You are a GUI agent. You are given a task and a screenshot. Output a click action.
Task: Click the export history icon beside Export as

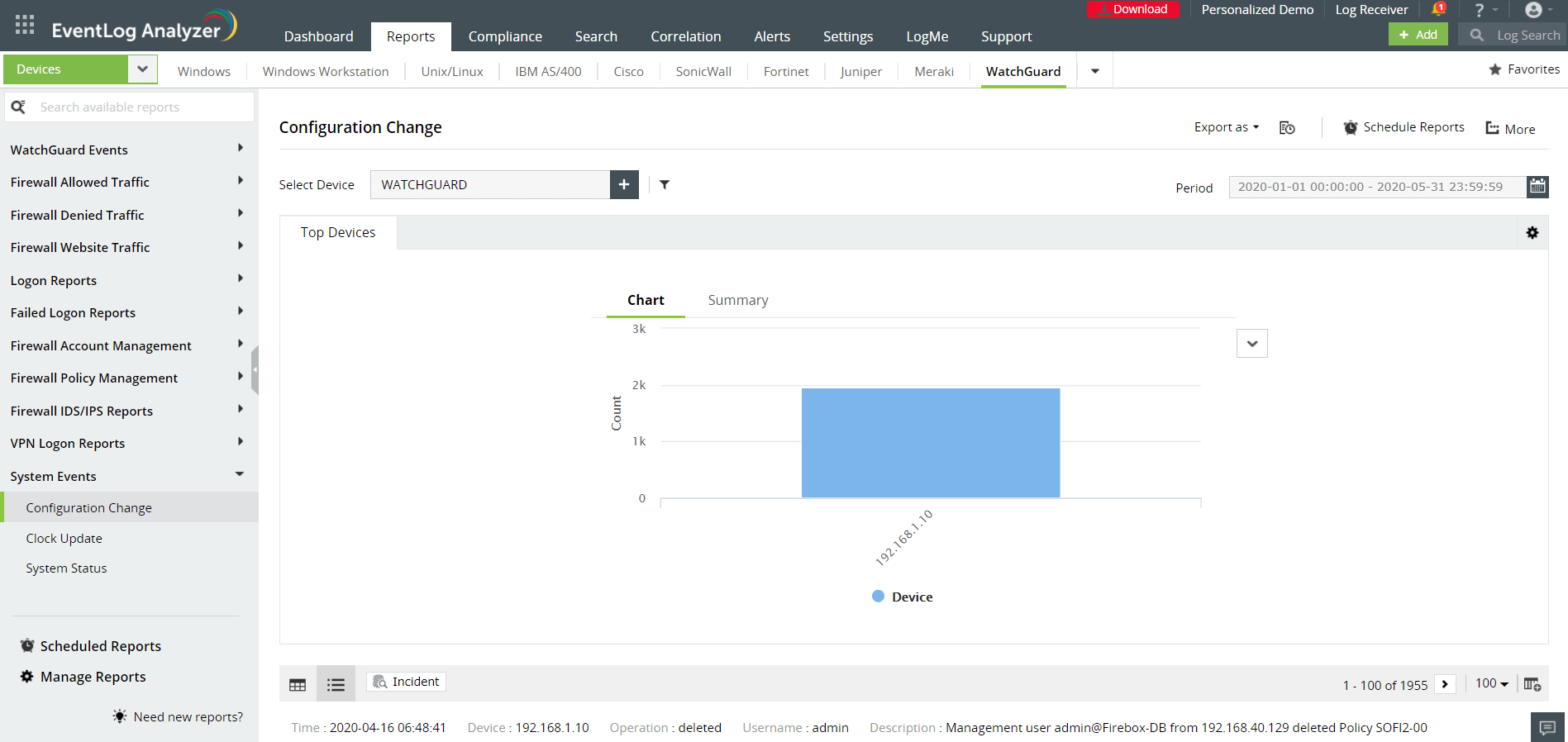(1287, 127)
